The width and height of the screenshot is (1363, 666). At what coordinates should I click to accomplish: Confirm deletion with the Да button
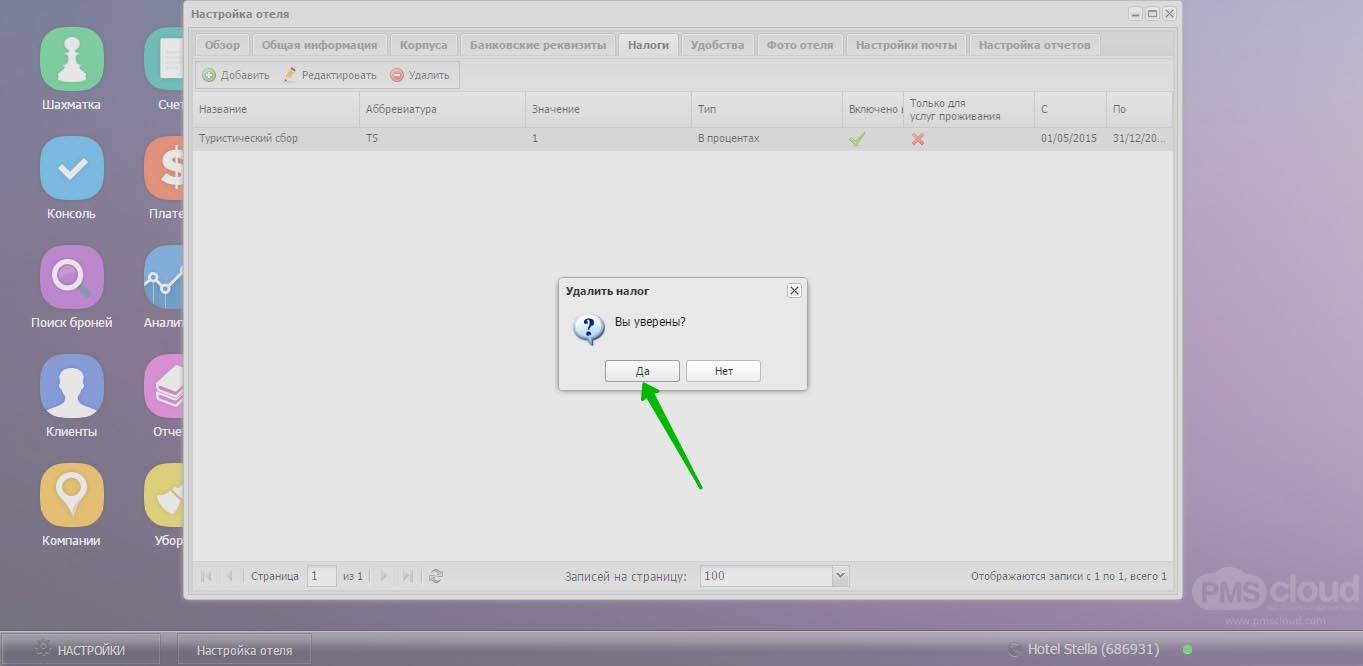pos(643,371)
